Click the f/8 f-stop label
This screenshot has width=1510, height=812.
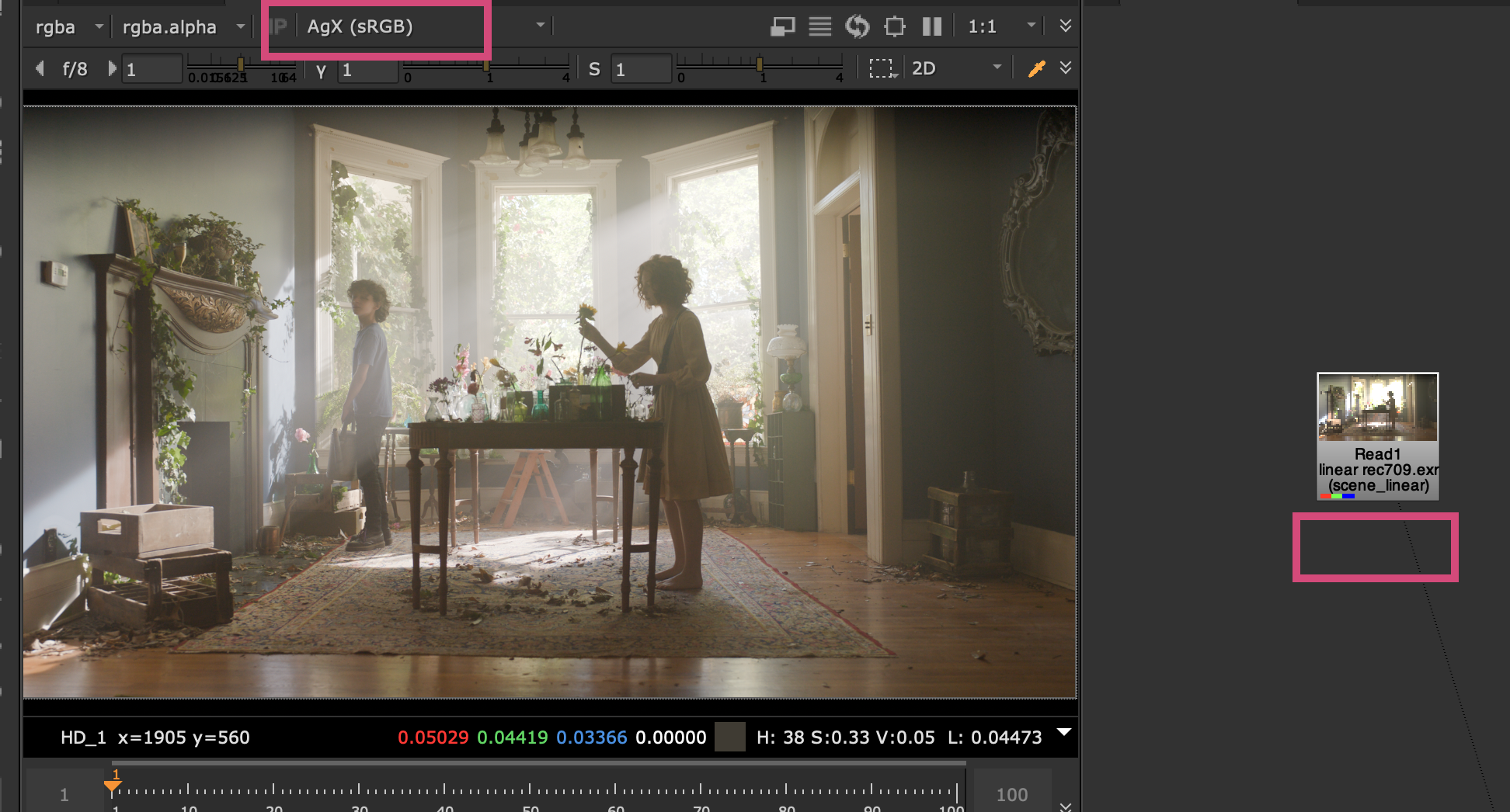coord(75,69)
